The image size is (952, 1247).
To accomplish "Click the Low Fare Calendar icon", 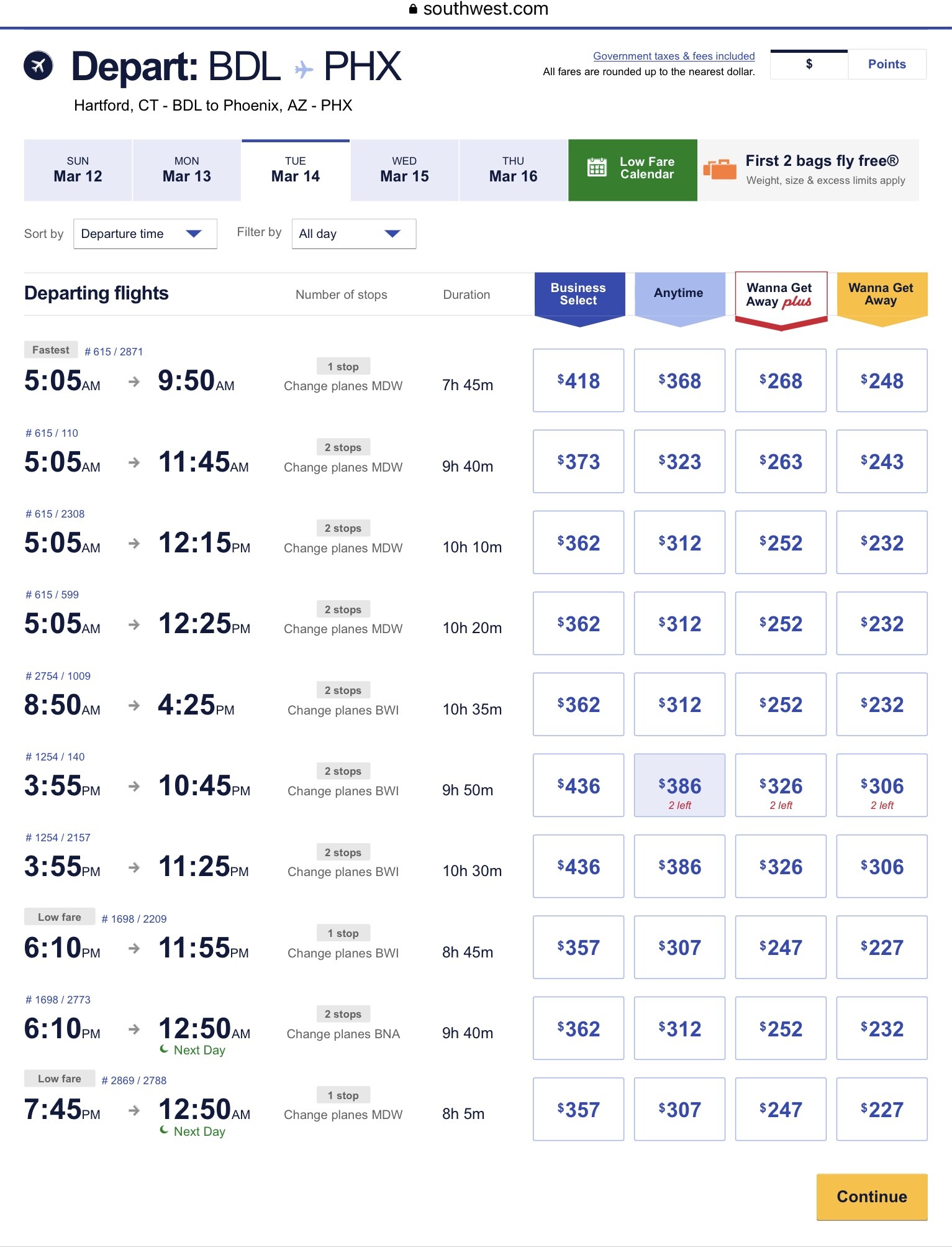I will [x=597, y=168].
